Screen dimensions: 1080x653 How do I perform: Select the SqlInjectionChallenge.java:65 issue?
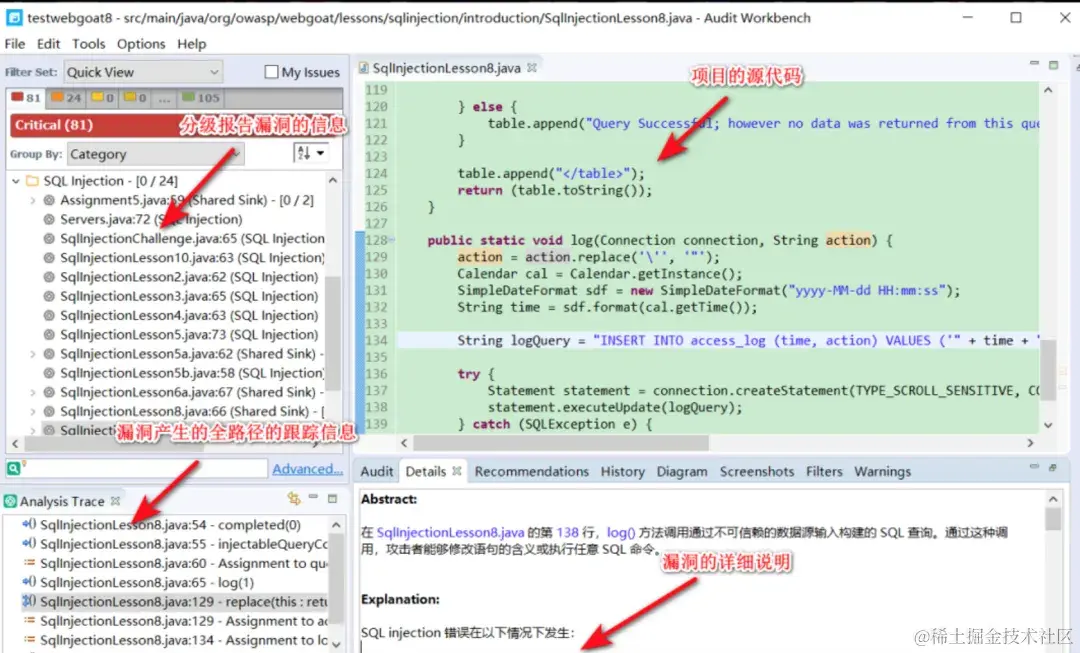tap(191, 238)
